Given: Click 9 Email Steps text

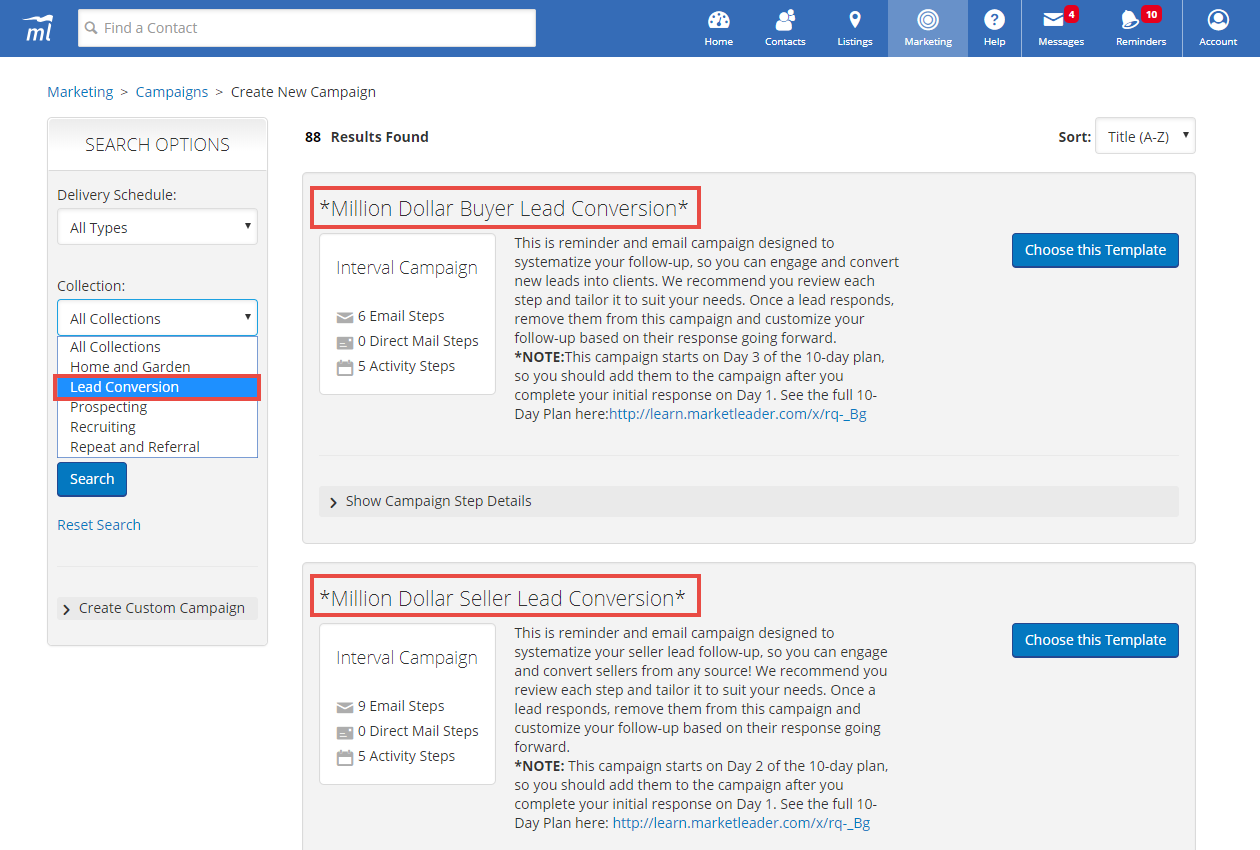Looking at the screenshot, I should click(x=401, y=706).
